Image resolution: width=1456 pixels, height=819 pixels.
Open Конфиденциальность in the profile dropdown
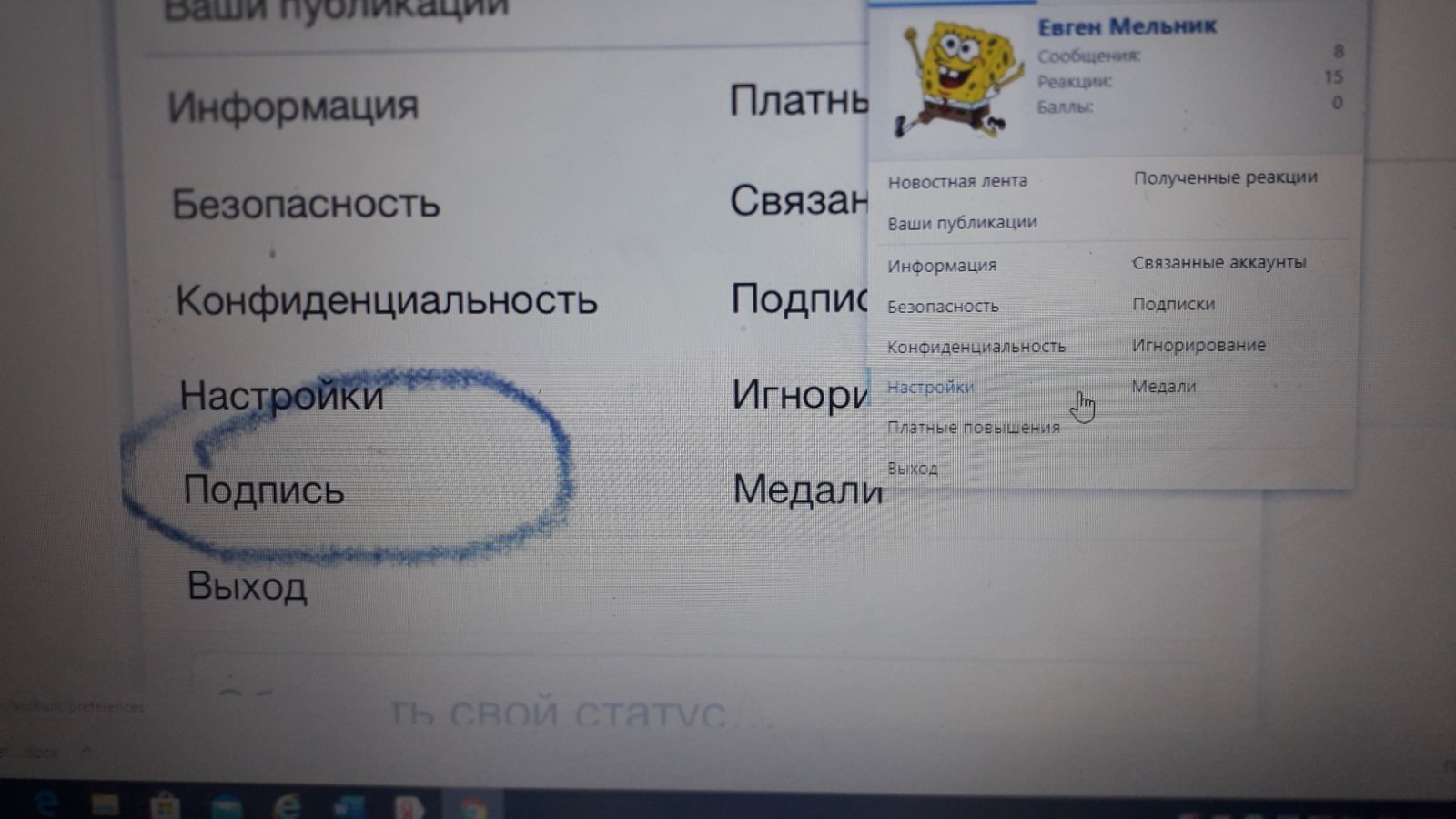tap(976, 347)
